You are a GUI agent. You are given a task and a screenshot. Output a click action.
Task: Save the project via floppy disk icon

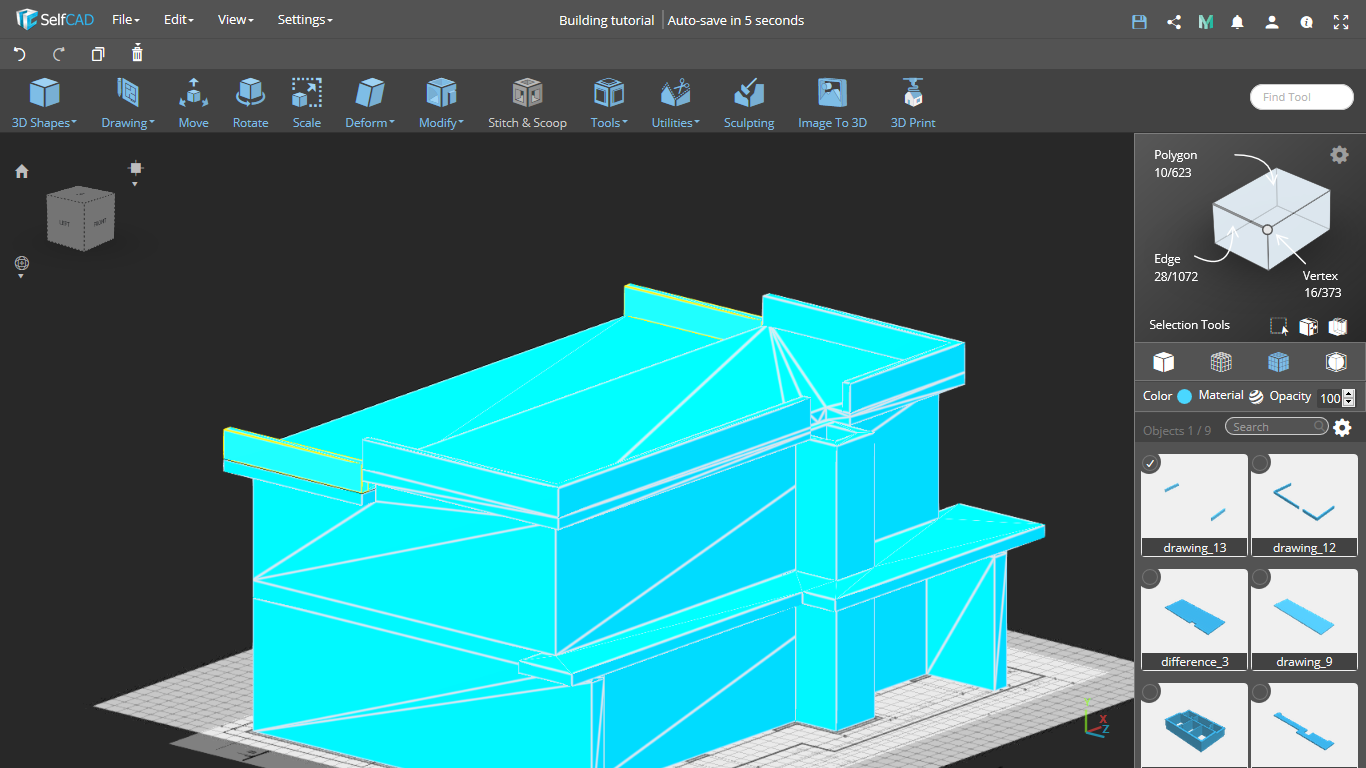point(1139,21)
